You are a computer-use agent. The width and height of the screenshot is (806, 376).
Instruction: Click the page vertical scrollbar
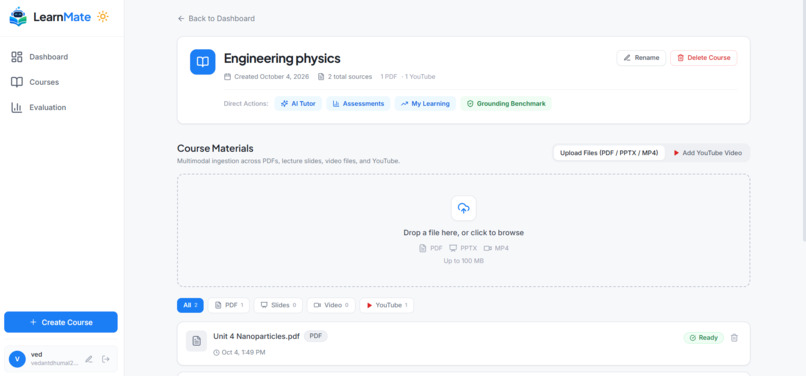tap(803, 121)
